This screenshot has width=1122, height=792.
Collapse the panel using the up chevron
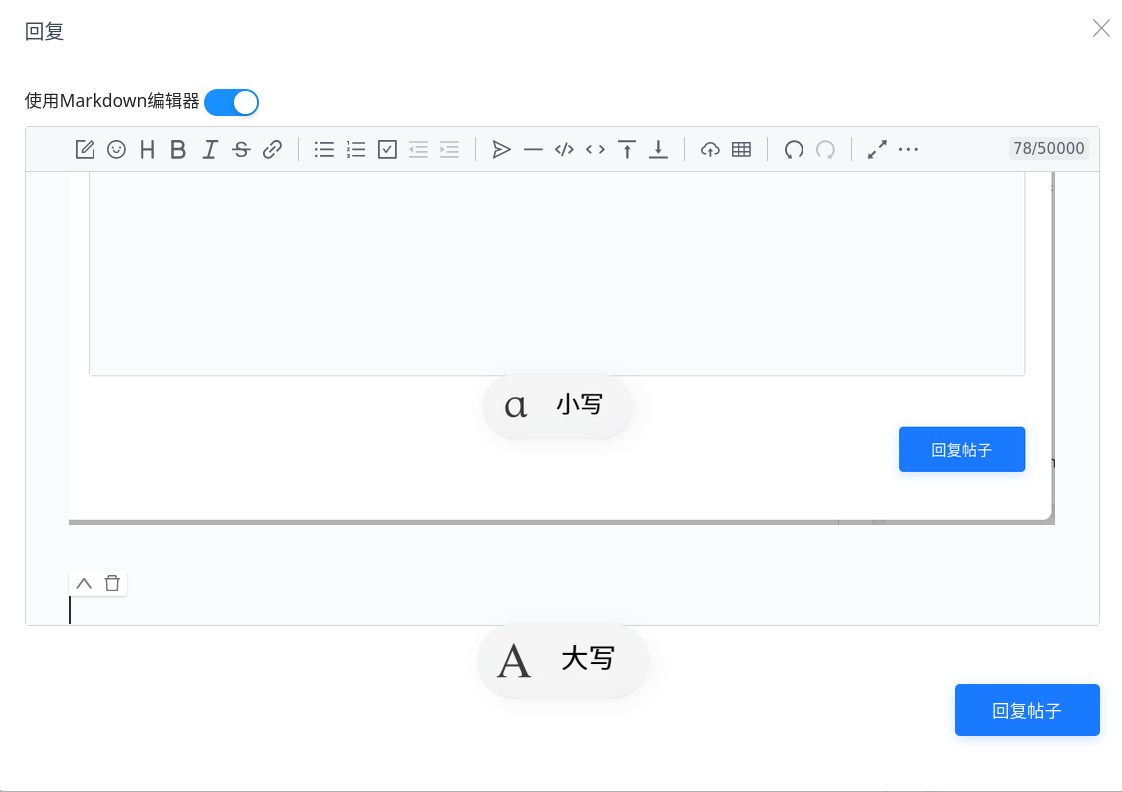(84, 583)
